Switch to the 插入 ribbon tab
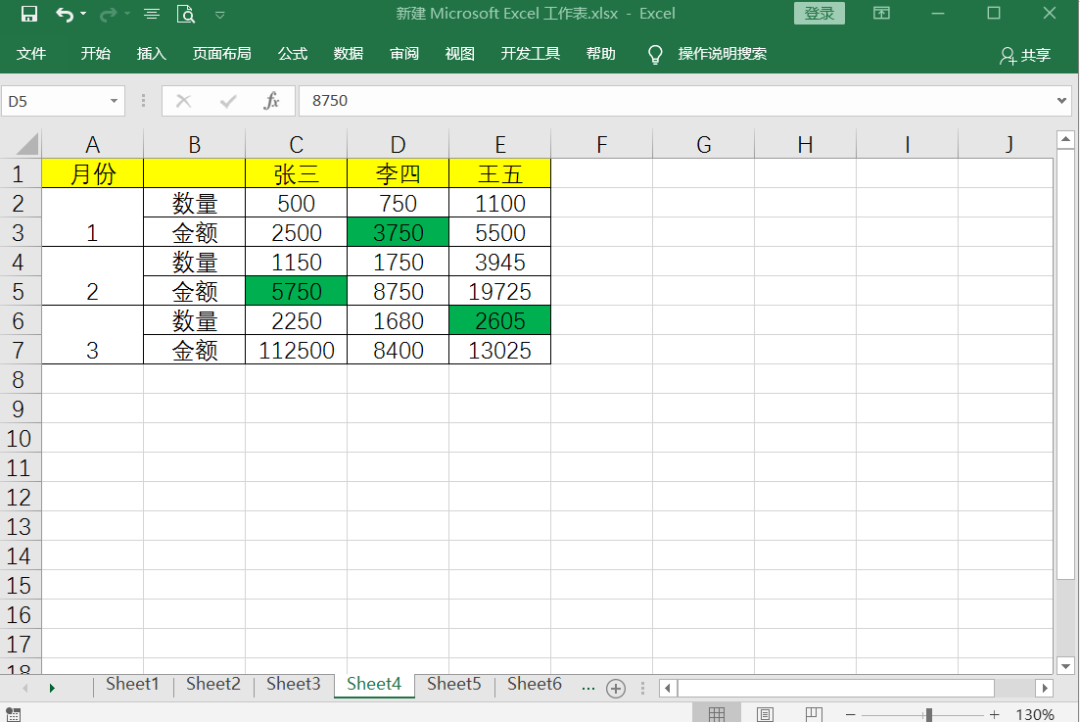Screen dimensions: 1080x722 (151, 54)
